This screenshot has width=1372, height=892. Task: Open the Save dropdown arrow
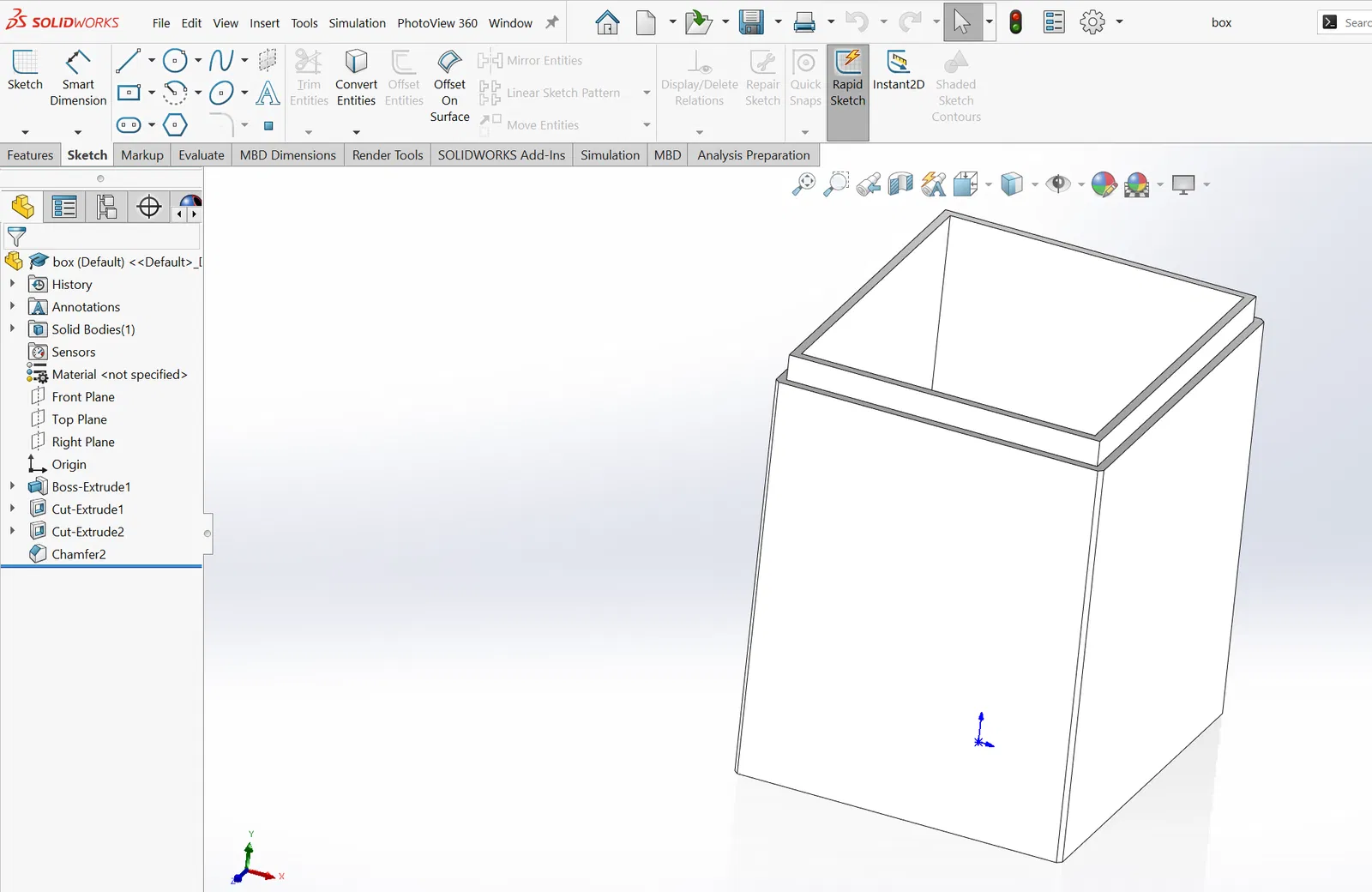click(x=778, y=22)
